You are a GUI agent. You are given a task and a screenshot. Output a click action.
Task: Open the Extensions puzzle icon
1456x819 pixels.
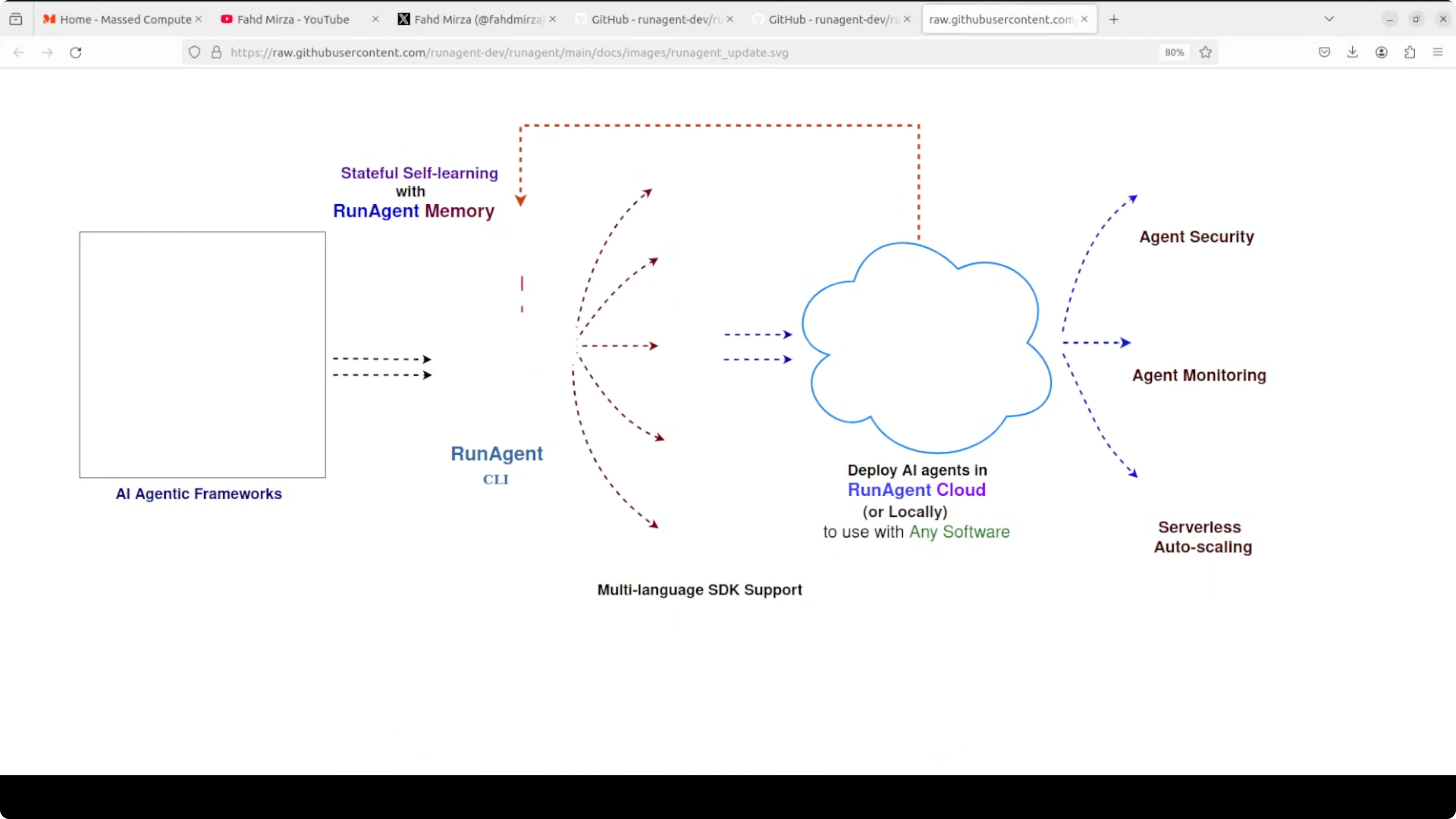pyautogui.click(x=1410, y=53)
